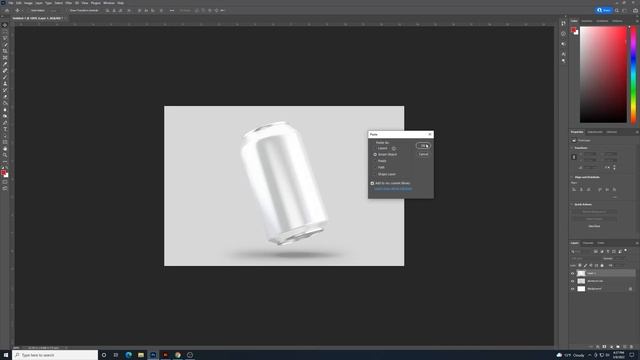640x360 pixels.
Task: Open the Learn more about Libraries link
Action: click(393, 189)
